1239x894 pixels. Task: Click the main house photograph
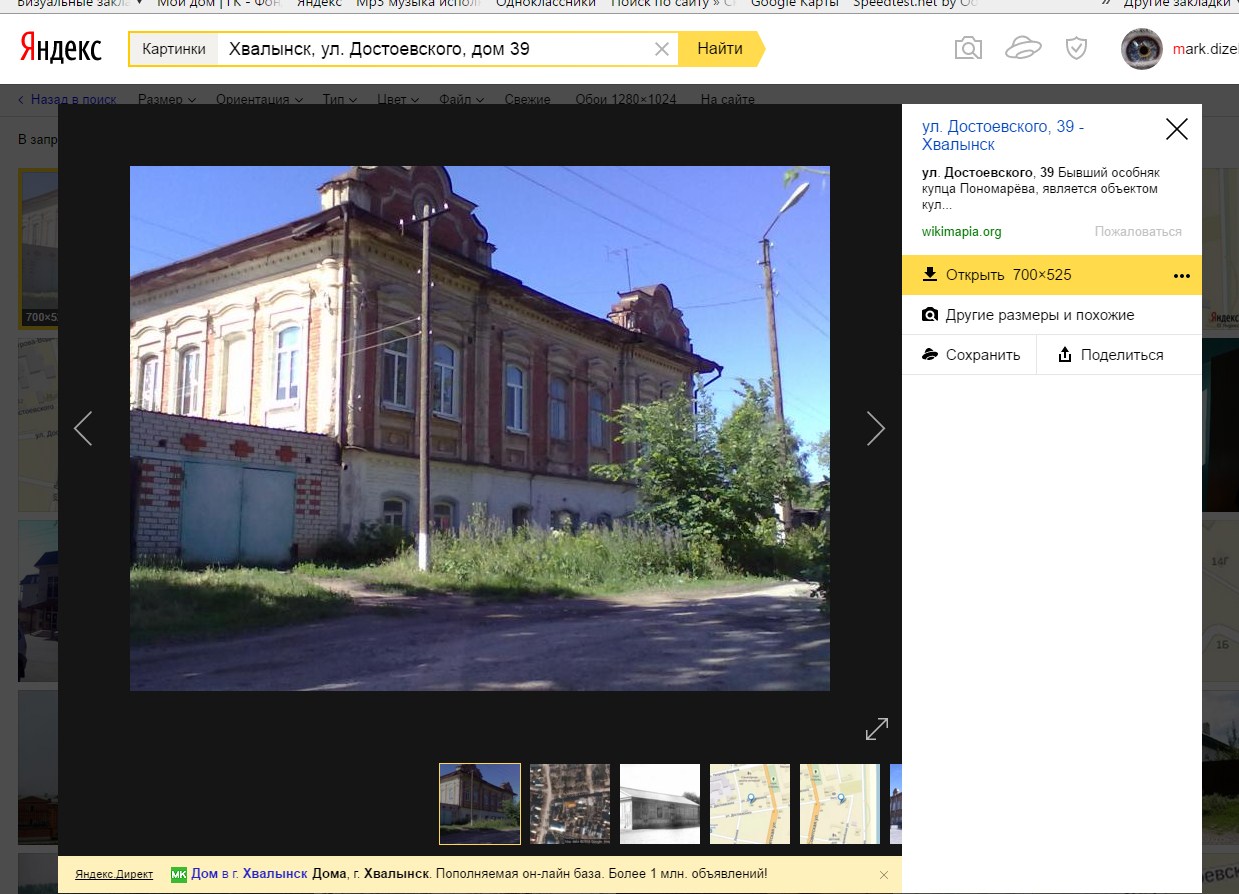click(x=480, y=428)
